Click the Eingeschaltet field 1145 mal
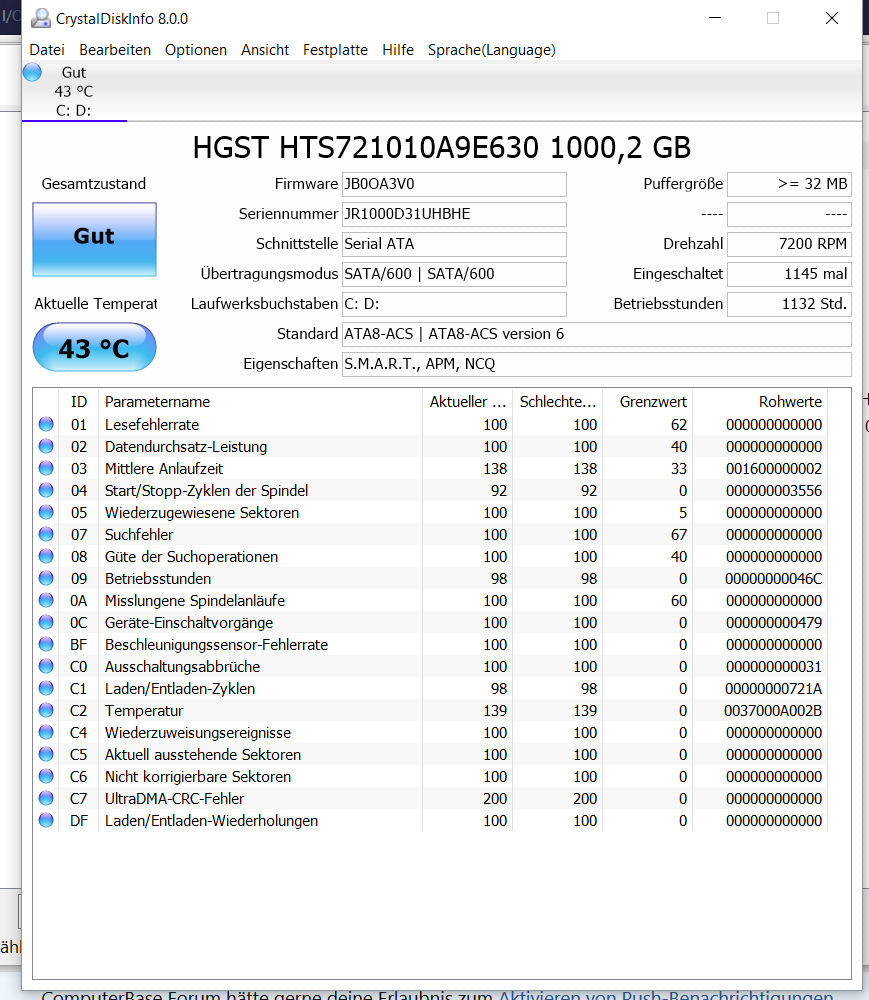869x1000 pixels. click(789, 274)
